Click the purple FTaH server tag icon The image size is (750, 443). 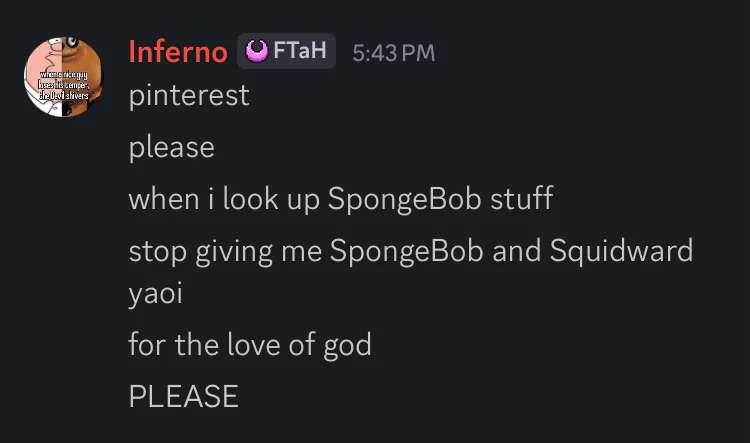click(x=256, y=50)
